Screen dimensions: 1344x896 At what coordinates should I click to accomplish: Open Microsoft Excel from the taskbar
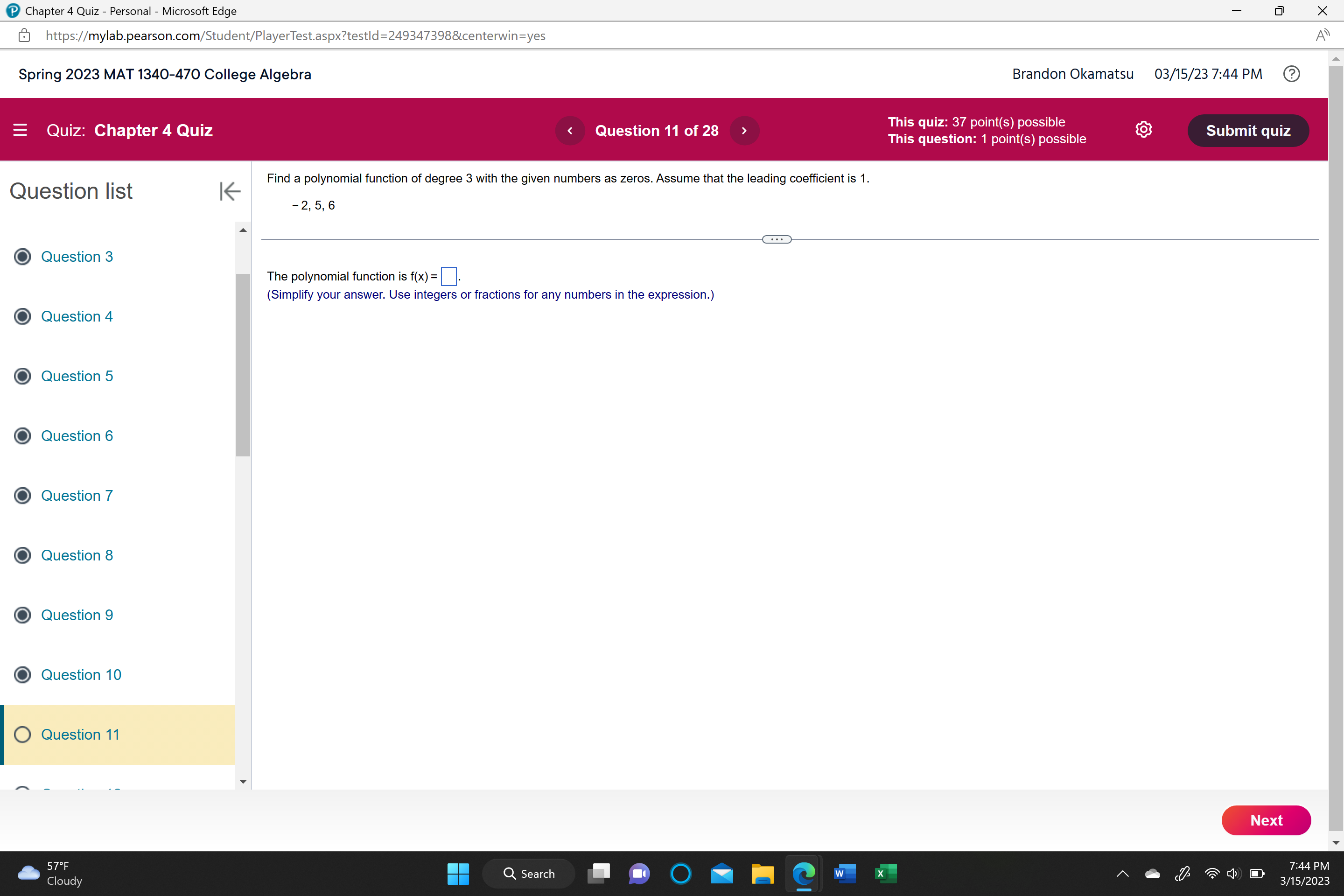885,874
